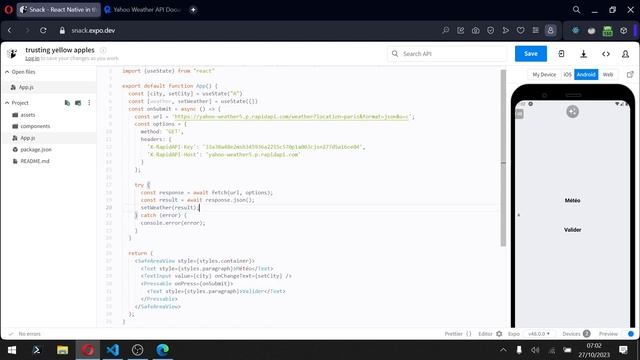The width and height of the screenshot is (640, 360).
Task: Open Opera extensions cube icon
Action: coord(624,30)
